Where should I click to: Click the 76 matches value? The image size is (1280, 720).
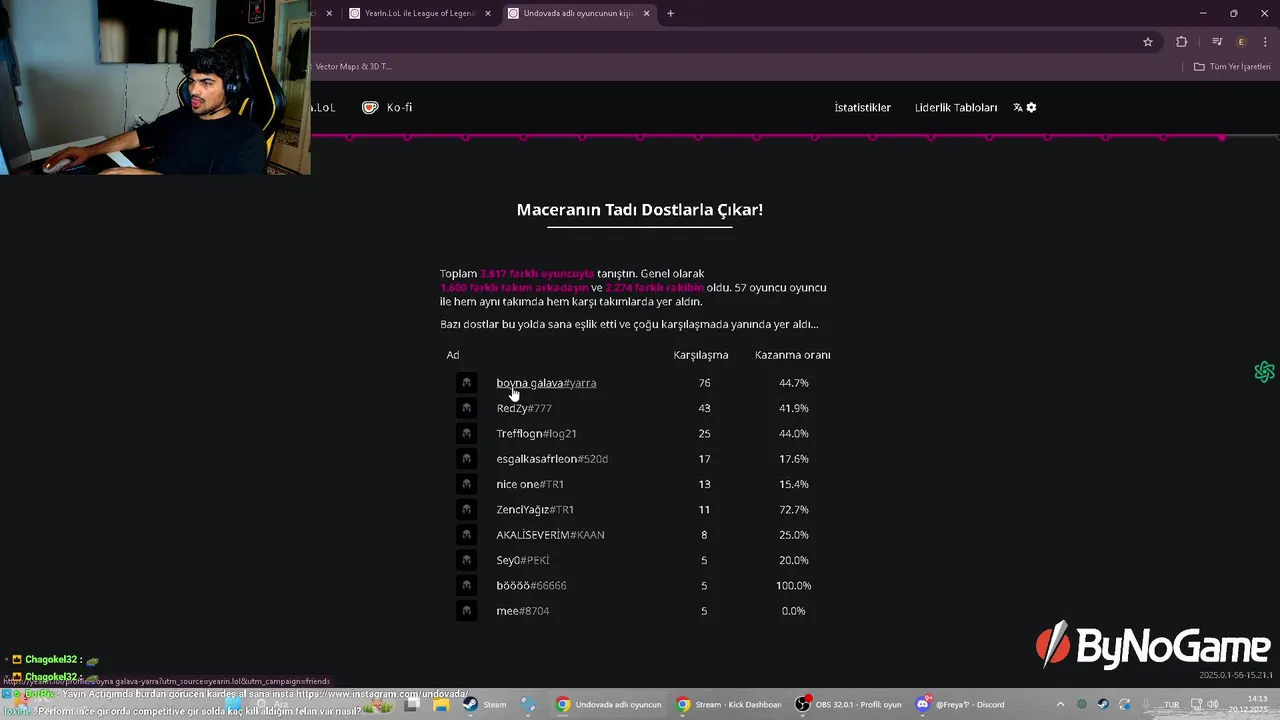click(704, 383)
